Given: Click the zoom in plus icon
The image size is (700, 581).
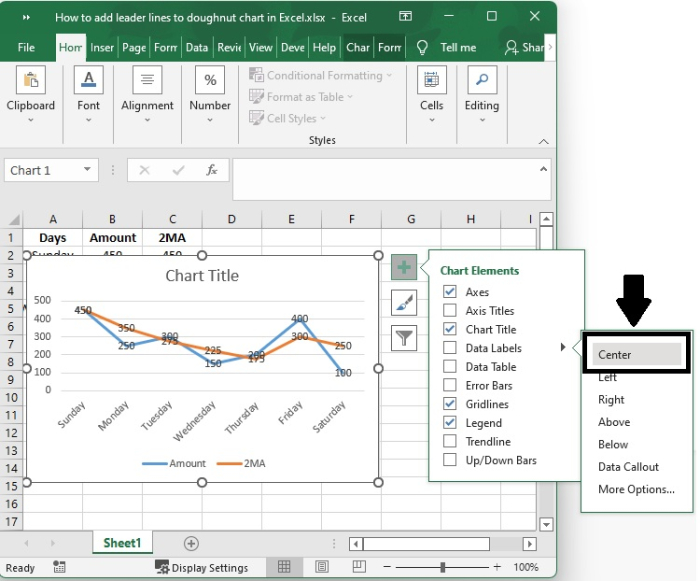Looking at the screenshot, I should click(497, 567).
